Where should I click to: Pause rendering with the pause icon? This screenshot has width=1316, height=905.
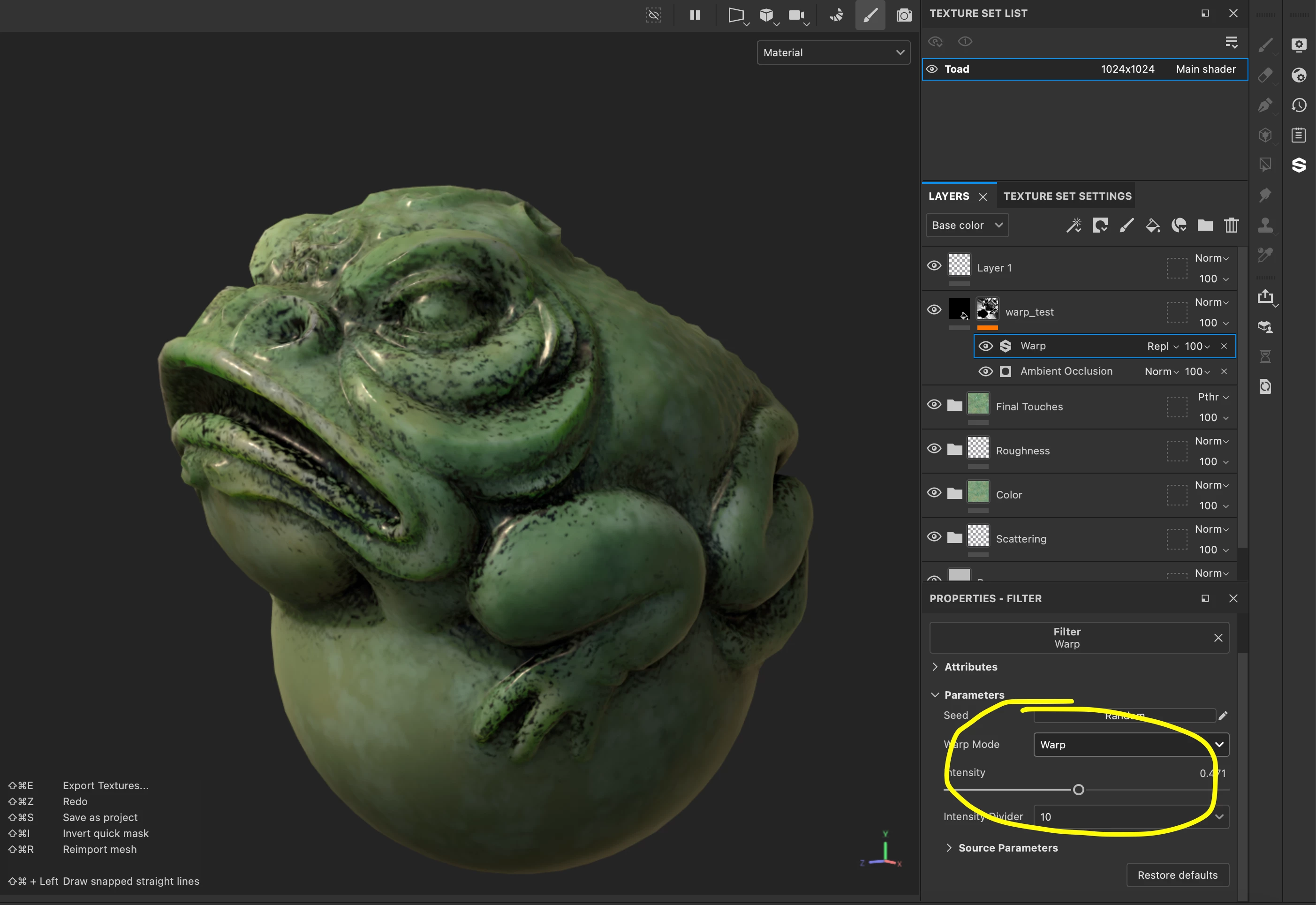tap(695, 15)
